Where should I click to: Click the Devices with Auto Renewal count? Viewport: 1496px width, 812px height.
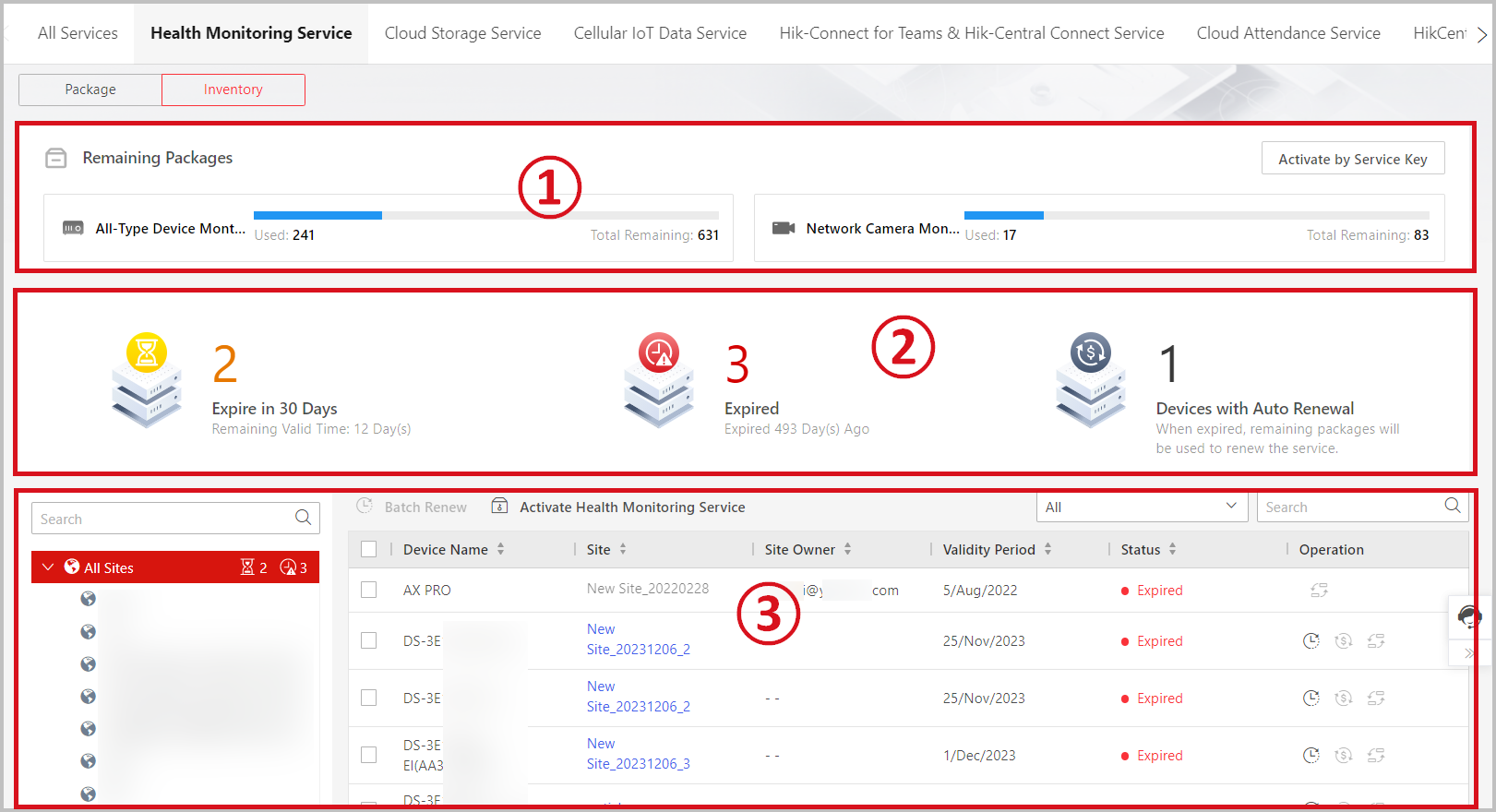point(1168,364)
